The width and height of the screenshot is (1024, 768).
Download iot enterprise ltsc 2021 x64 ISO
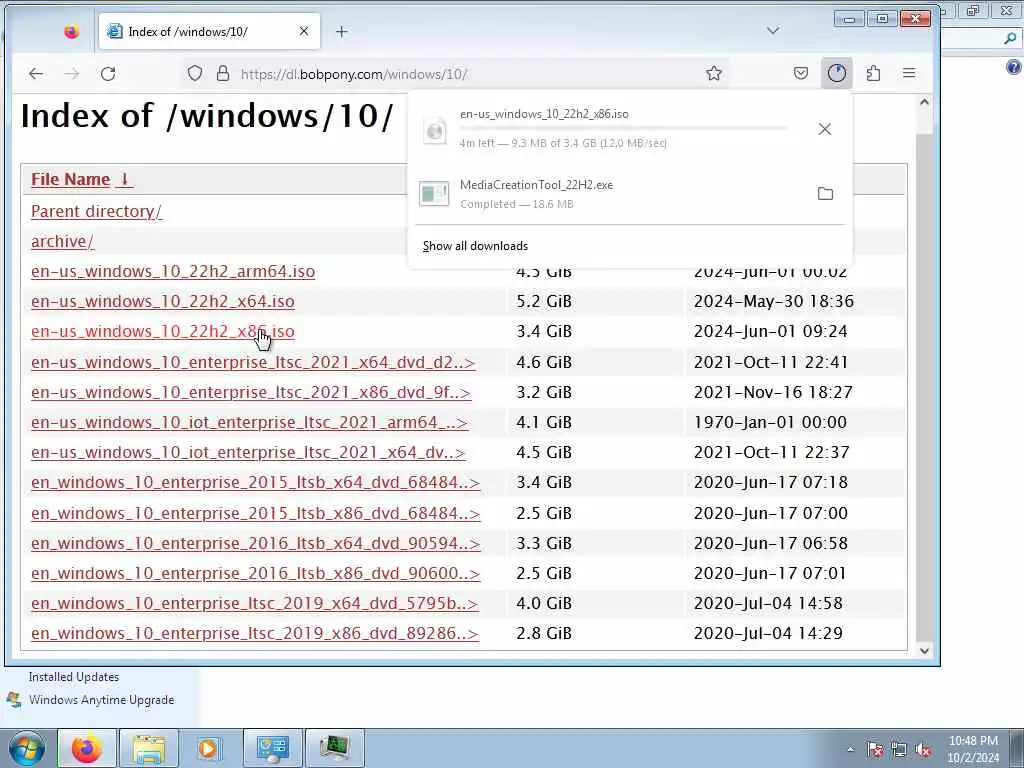(x=248, y=453)
